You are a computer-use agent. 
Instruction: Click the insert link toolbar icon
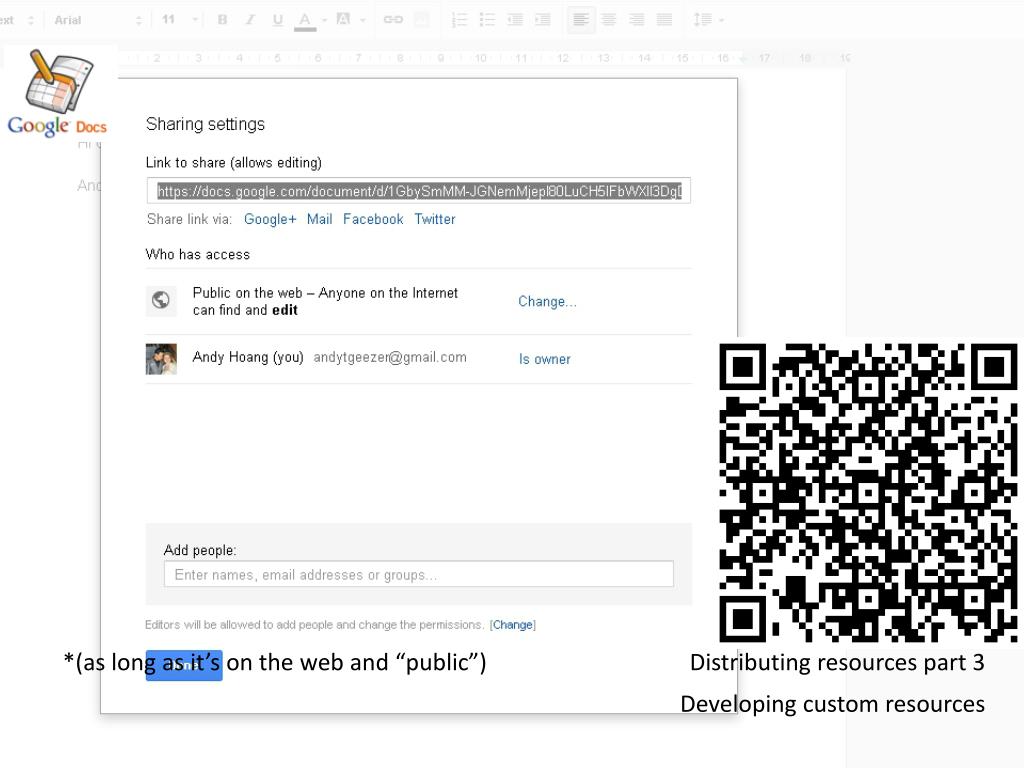point(392,20)
